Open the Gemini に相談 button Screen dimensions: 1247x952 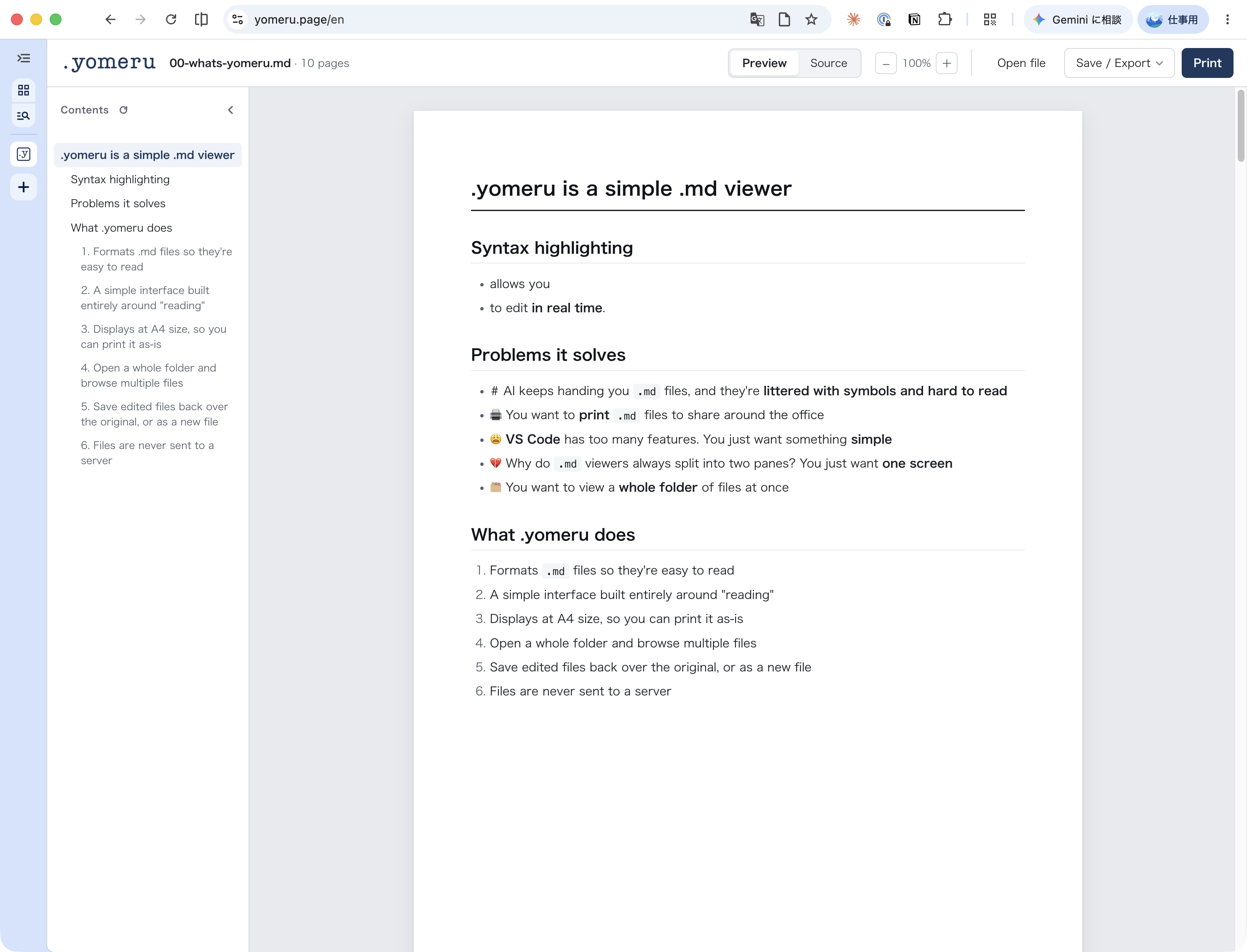pyautogui.click(x=1078, y=19)
